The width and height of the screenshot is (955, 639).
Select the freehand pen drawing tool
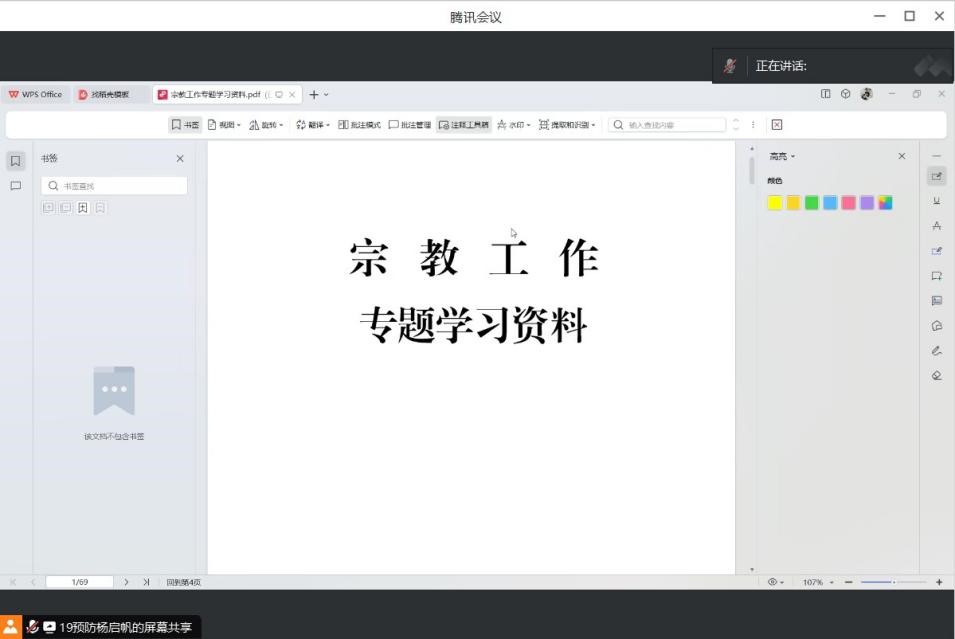936,351
